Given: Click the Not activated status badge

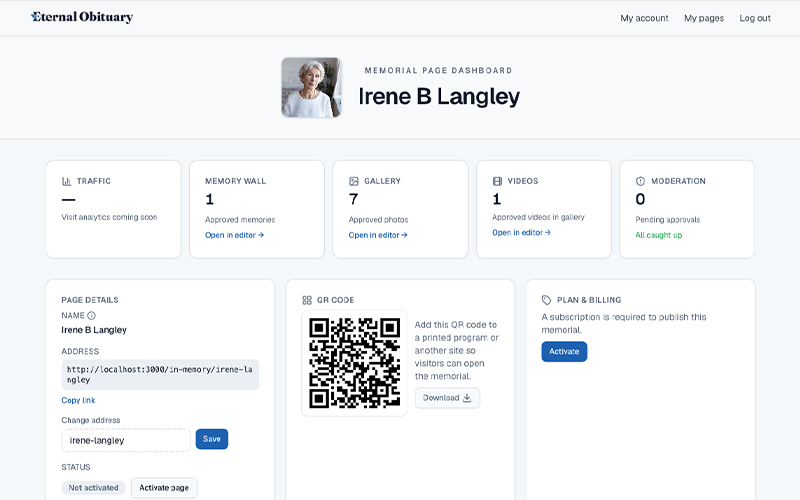Looking at the screenshot, I should pos(93,488).
